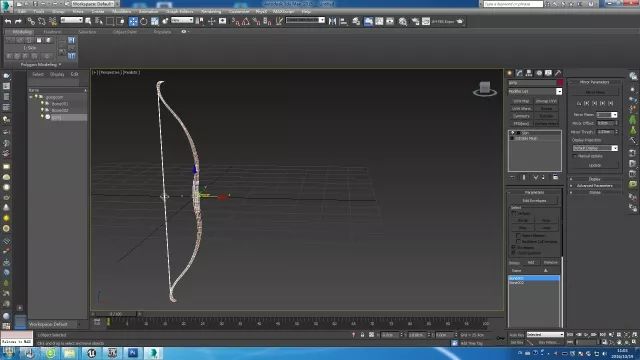Open the Display Projection dropdown
640x360 pixels.
595,148
